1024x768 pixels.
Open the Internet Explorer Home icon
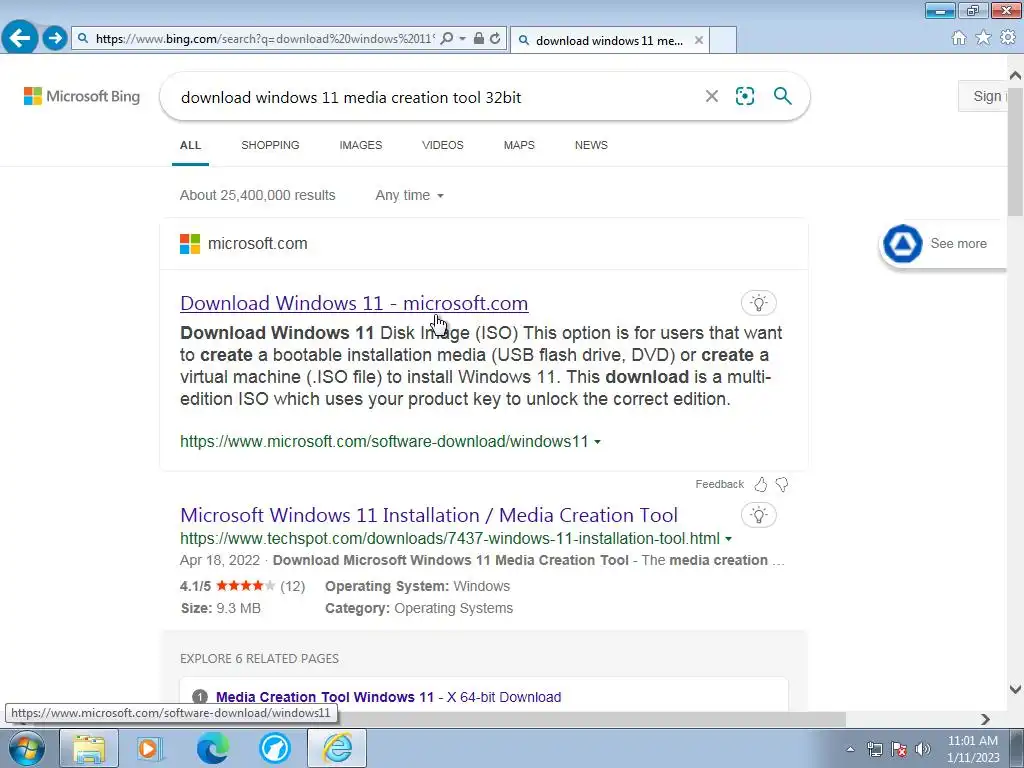959,38
